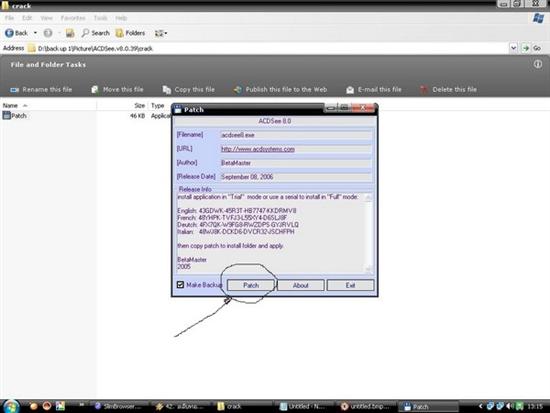The width and height of the screenshot is (550, 413).
Task: Click the Go arrow button
Action: [x=525, y=48]
